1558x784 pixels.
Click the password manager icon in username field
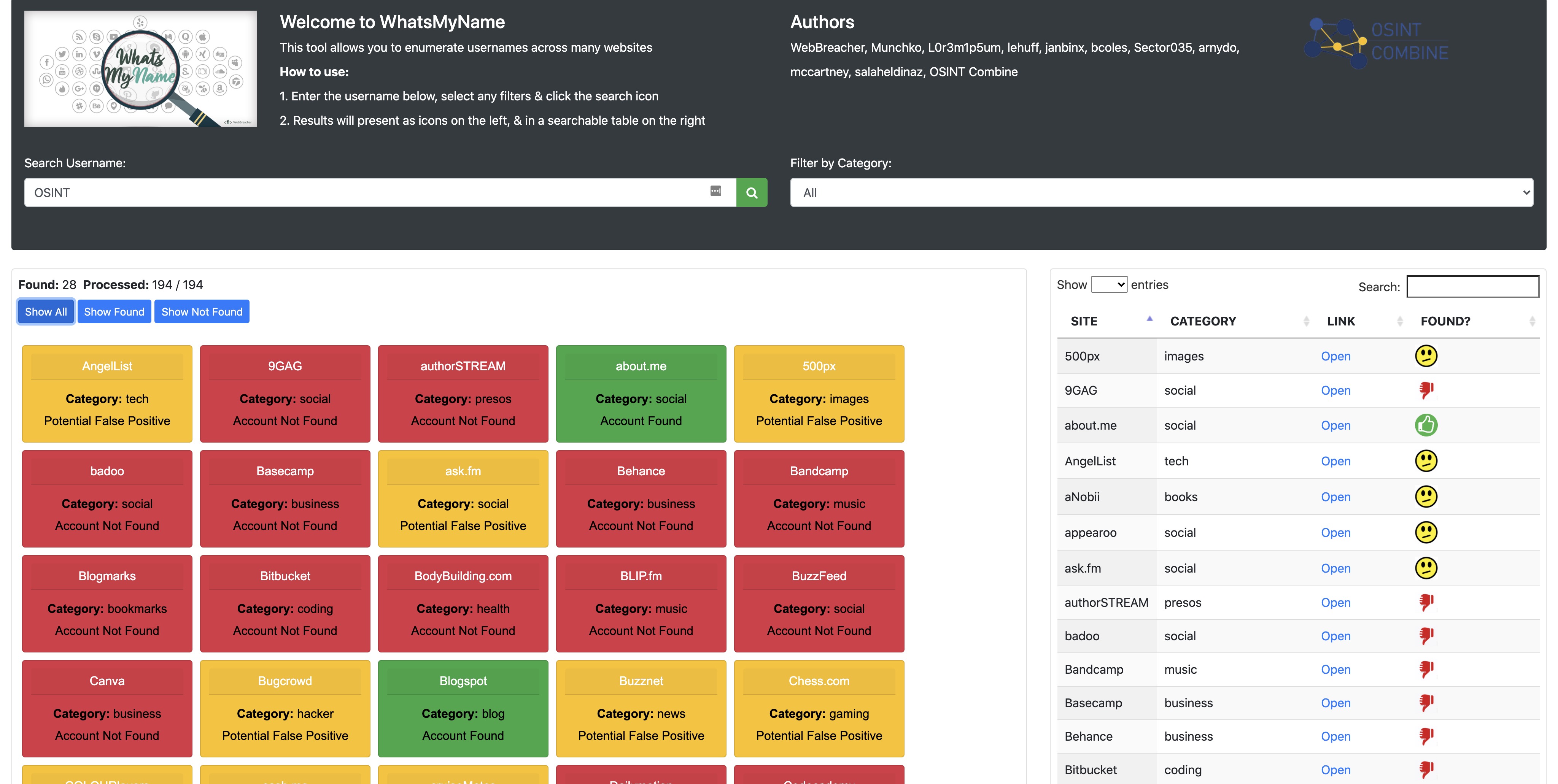pos(715,191)
